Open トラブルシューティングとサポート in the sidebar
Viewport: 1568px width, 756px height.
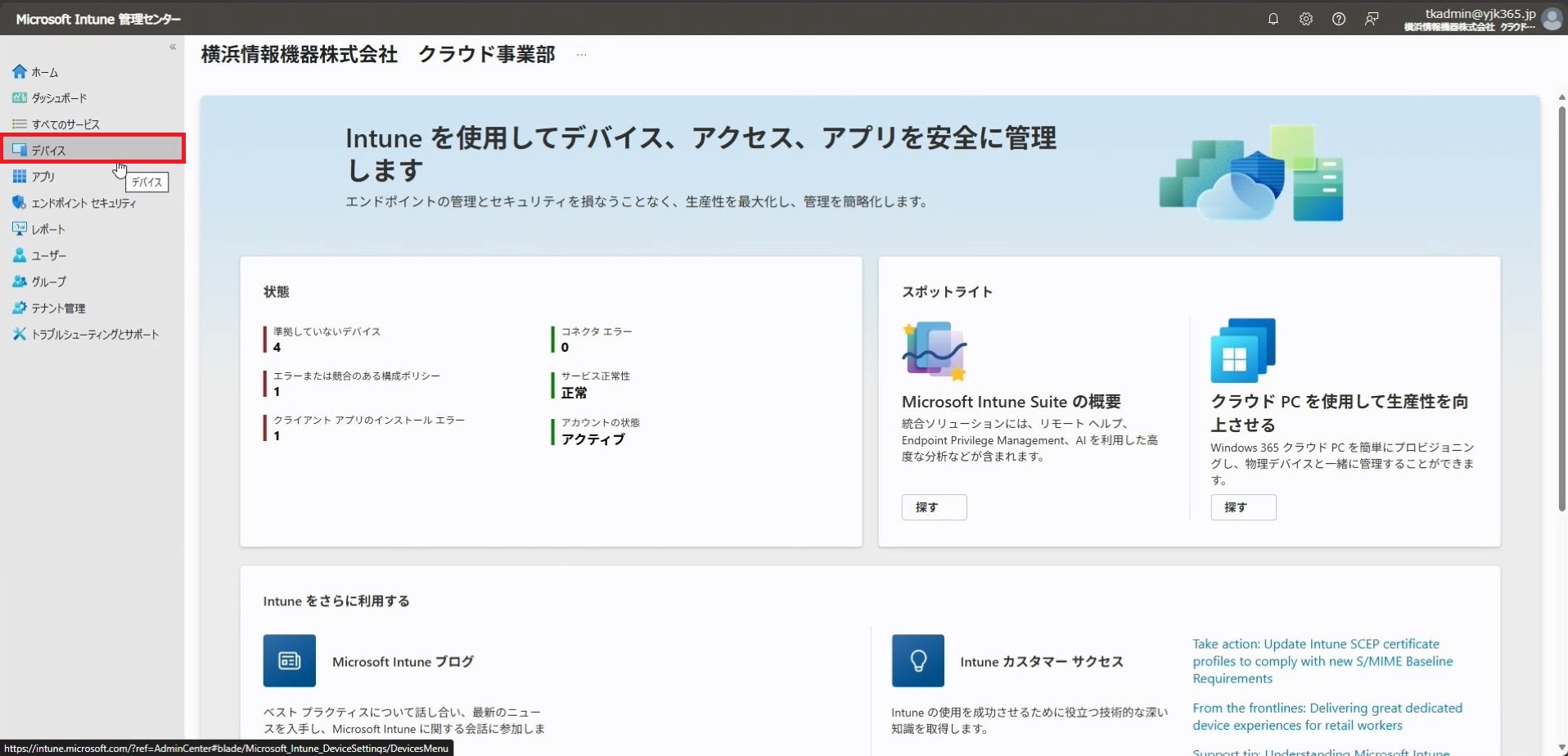[x=95, y=335]
